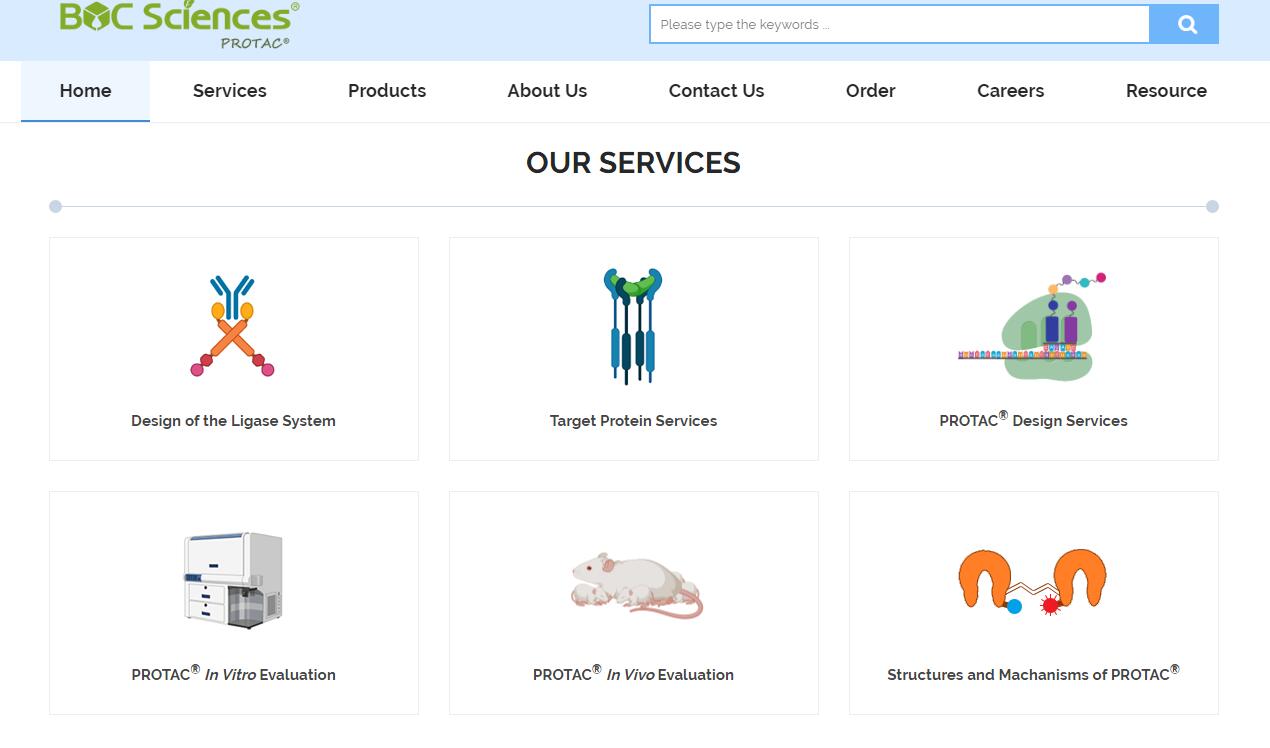Open the Careers page
This screenshot has width=1270, height=748.
pos(1010,91)
